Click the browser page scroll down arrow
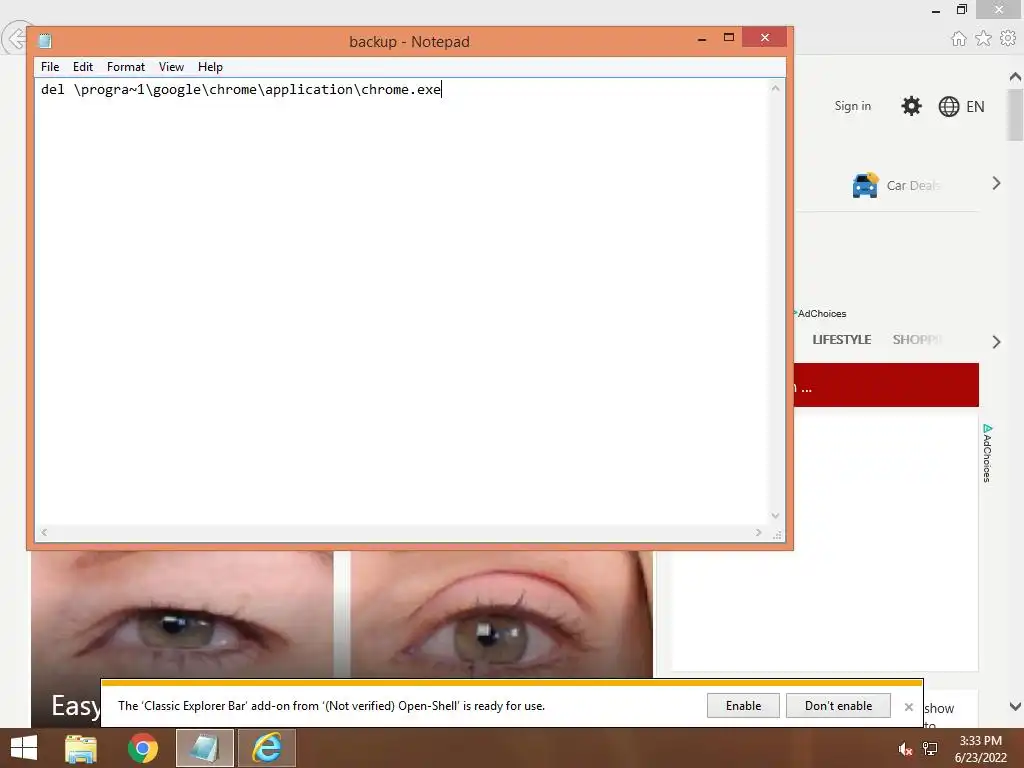Viewport: 1024px width, 768px height. tap(1015, 706)
